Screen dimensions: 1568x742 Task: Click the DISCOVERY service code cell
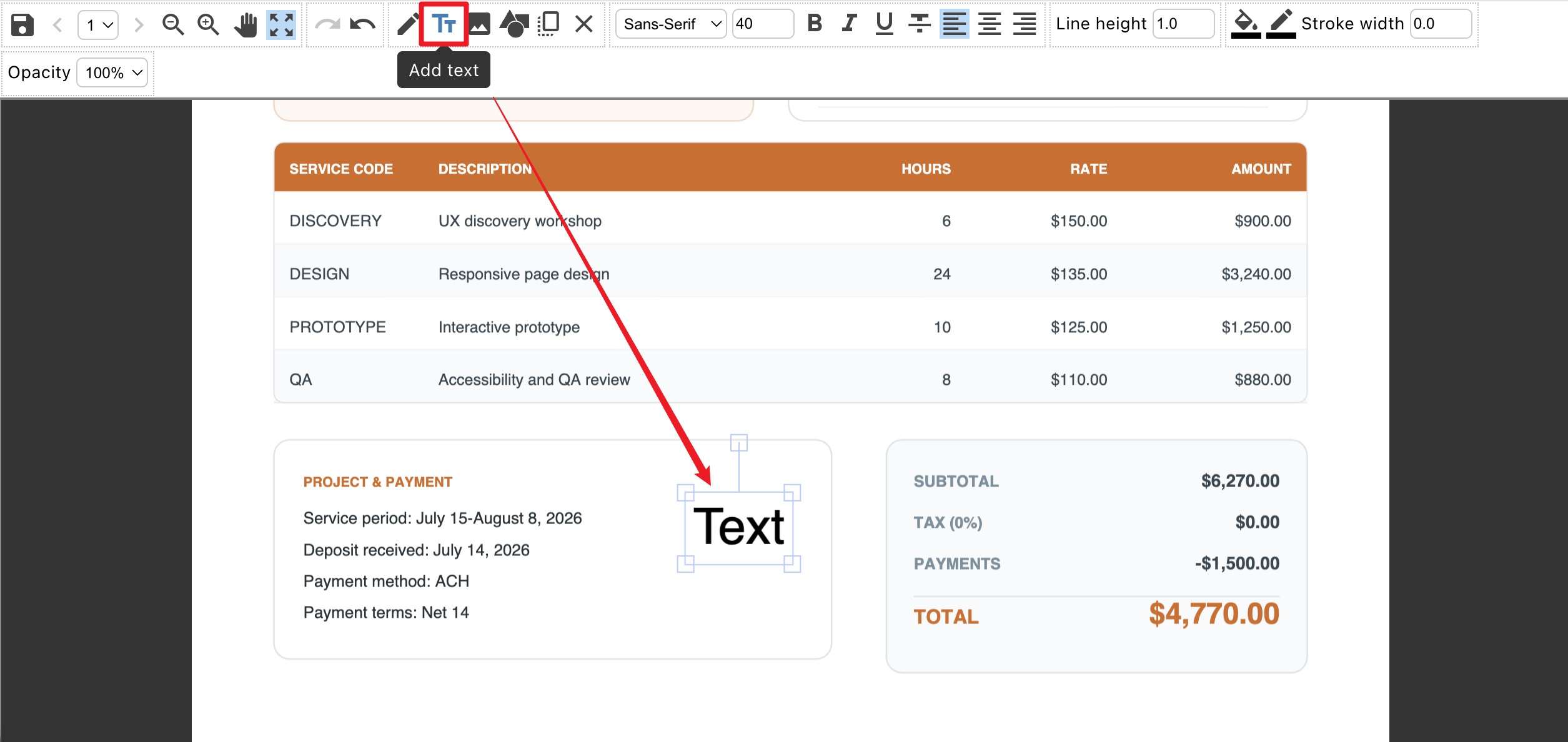[335, 220]
